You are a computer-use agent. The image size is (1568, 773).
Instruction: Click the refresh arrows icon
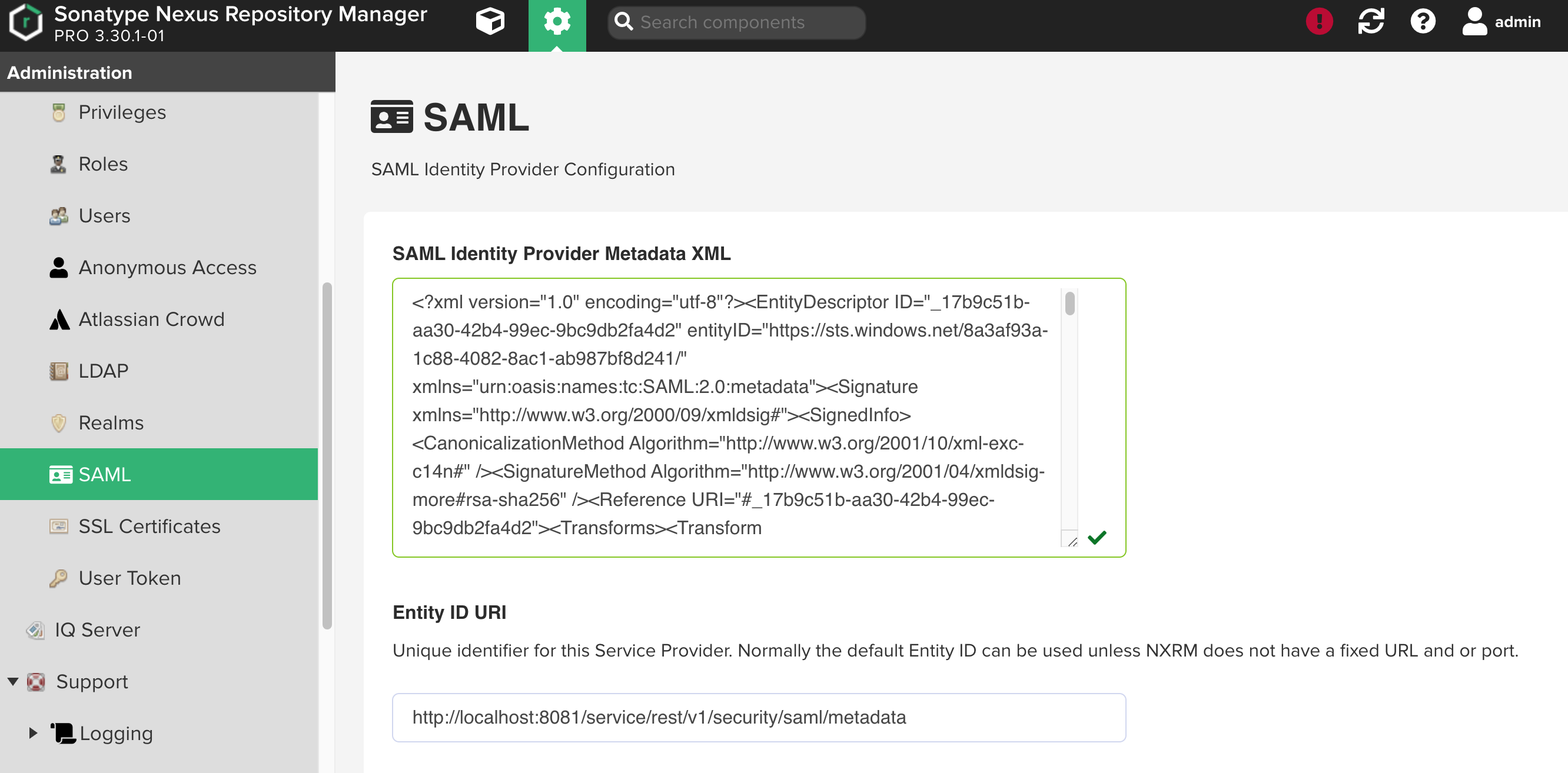[1371, 22]
